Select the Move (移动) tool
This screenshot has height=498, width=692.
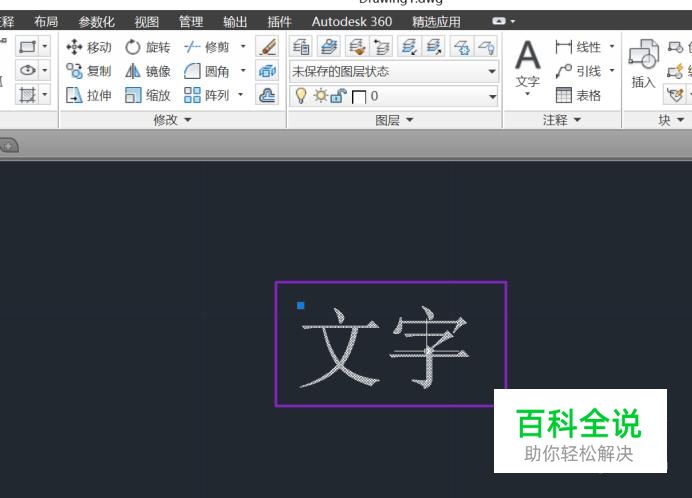[89, 47]
